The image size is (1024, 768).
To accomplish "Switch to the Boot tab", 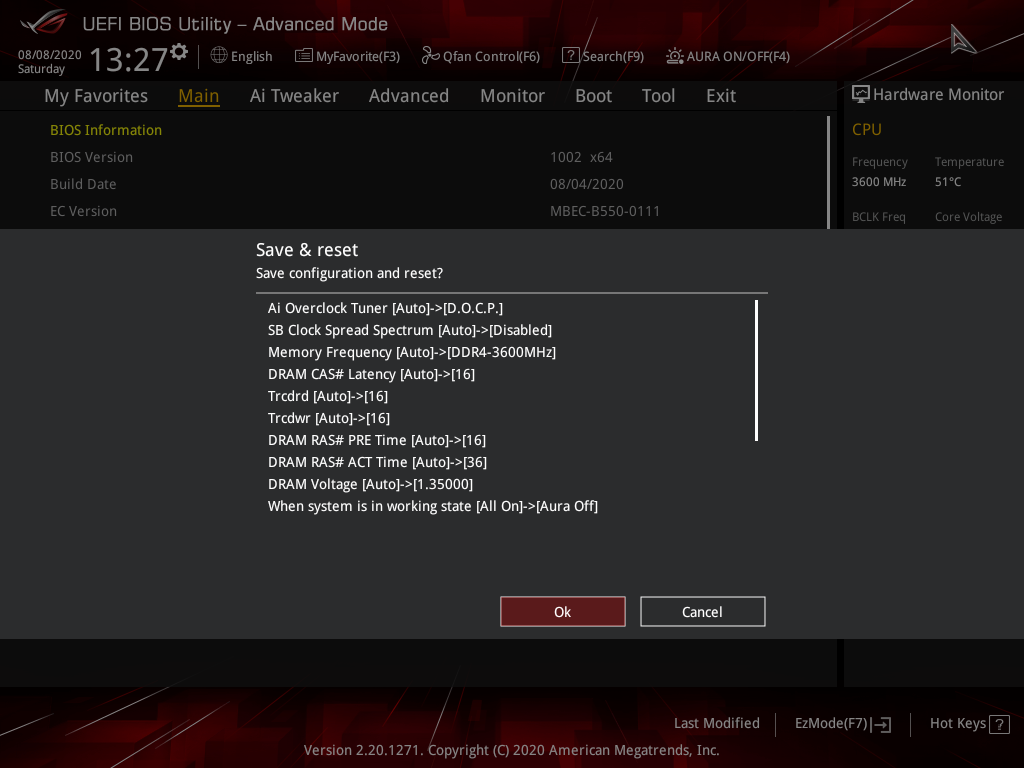I will (x=594, y=96).
